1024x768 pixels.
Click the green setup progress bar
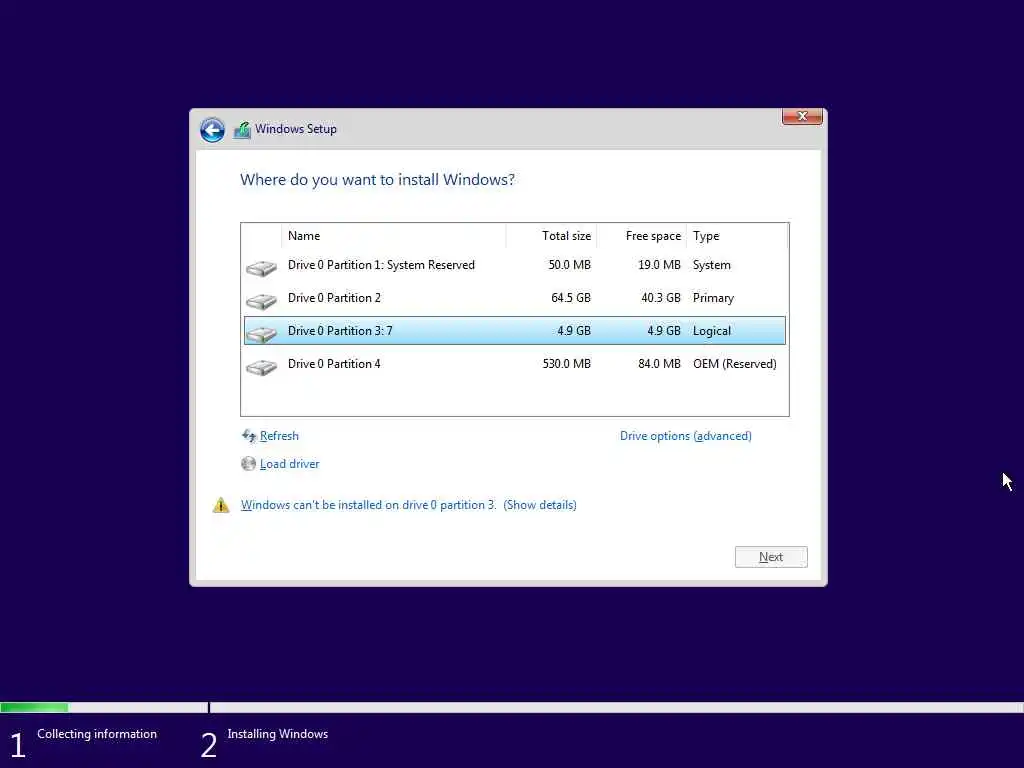pyautogui.click(x=34, y=707)
